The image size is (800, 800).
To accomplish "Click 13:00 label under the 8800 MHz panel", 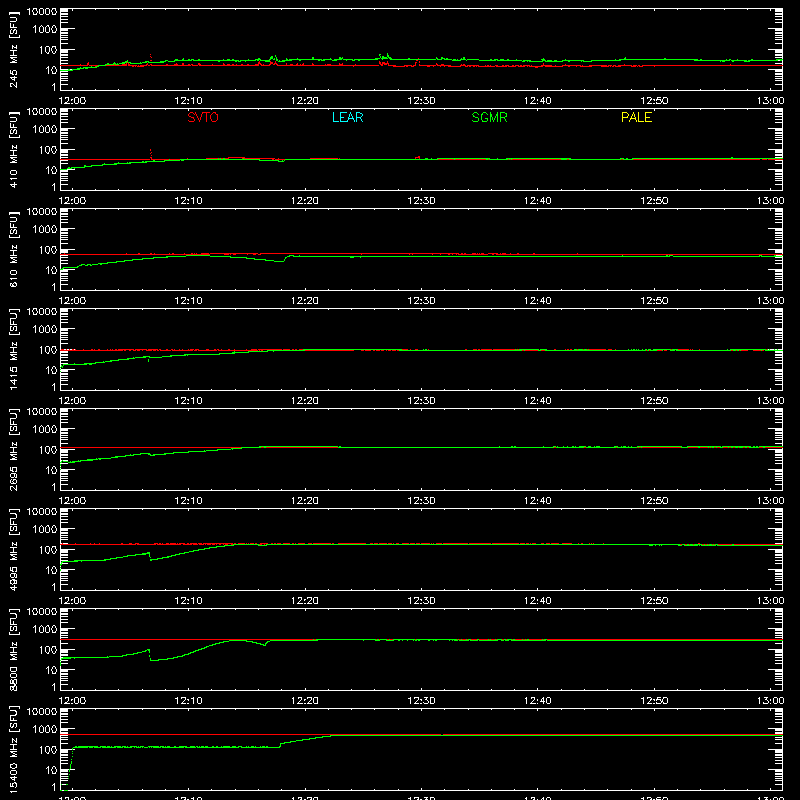I will tap(770, 701).
